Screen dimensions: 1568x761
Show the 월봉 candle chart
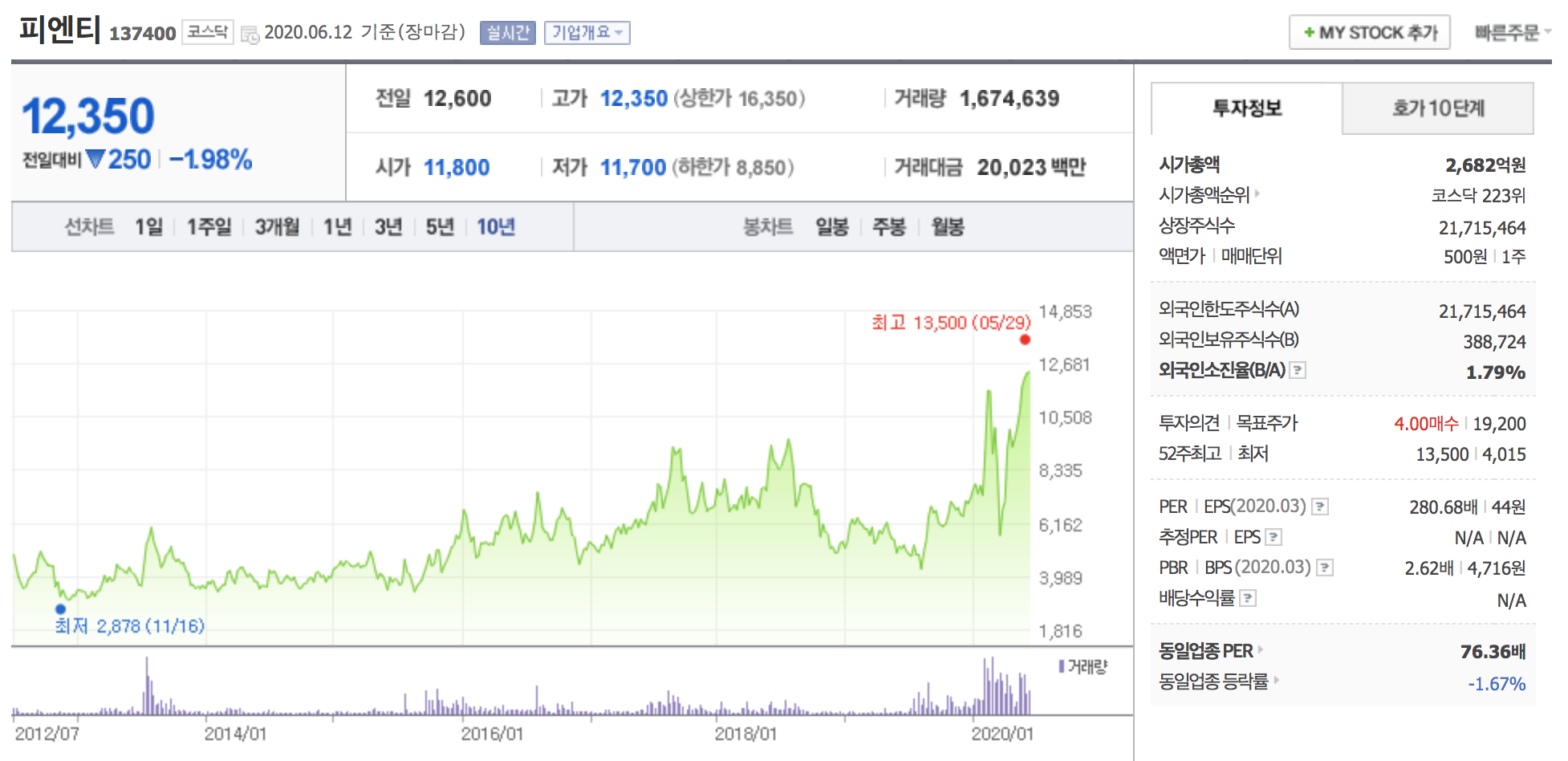coord(948,227)
